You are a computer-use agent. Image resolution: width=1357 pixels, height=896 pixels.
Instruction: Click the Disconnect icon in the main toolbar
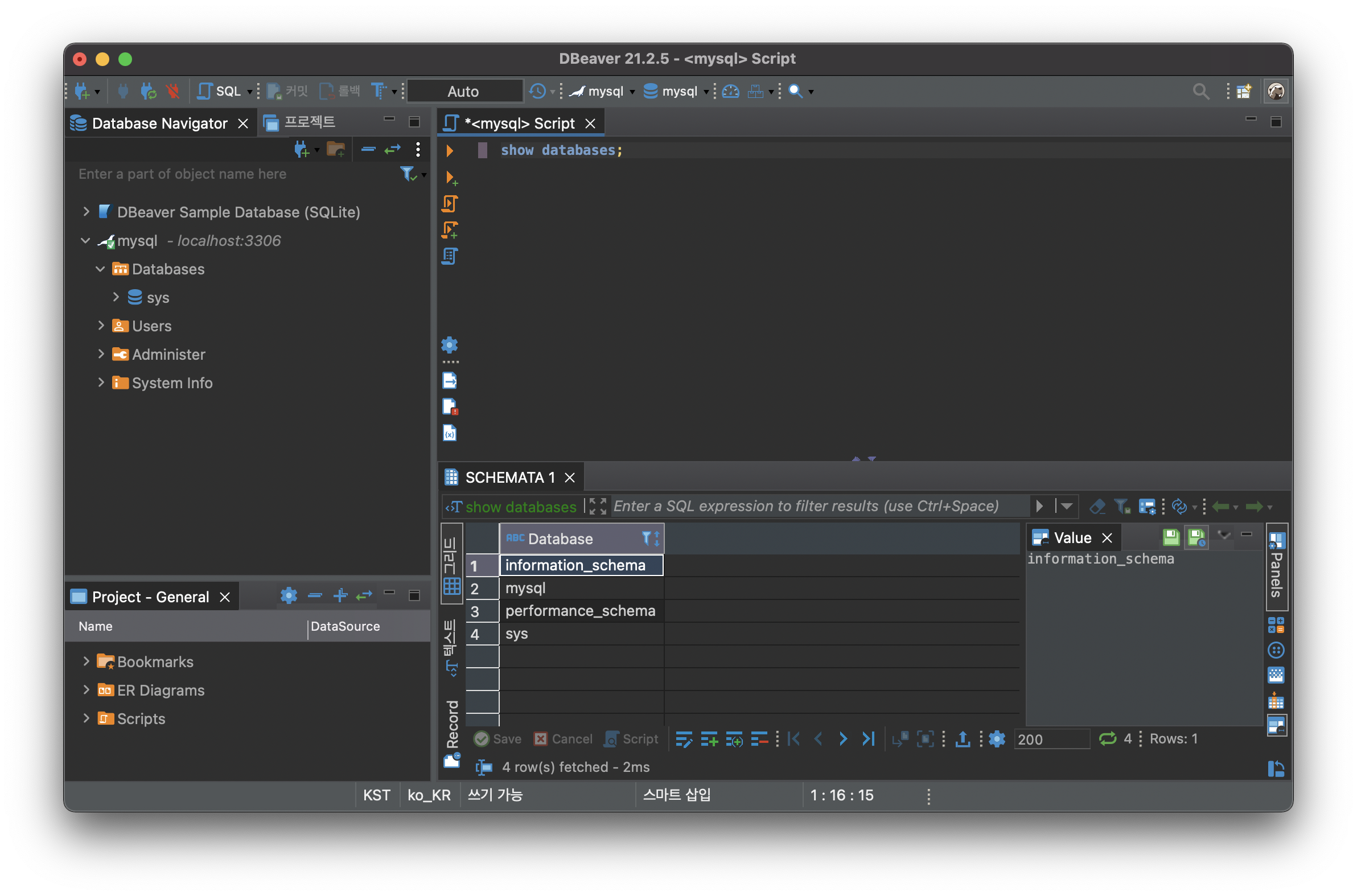click(x=172, y=91)
